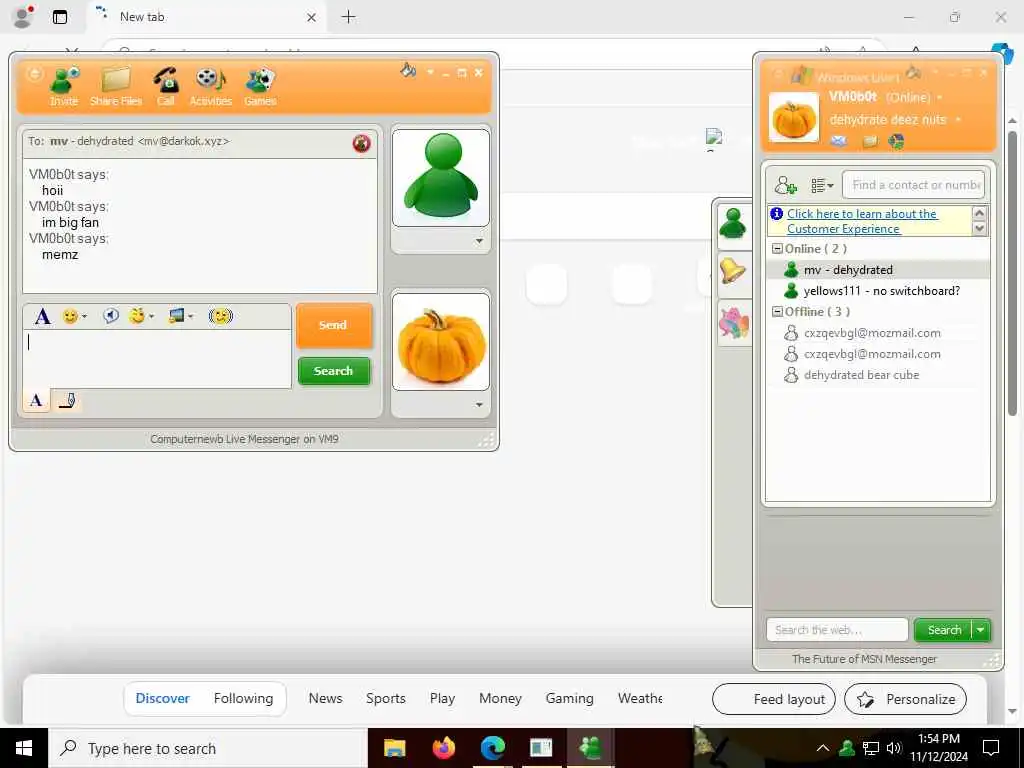Viewport: 1024px width, 768px height.
Task: Click the Personalize button
Action: tap(906, 699)
